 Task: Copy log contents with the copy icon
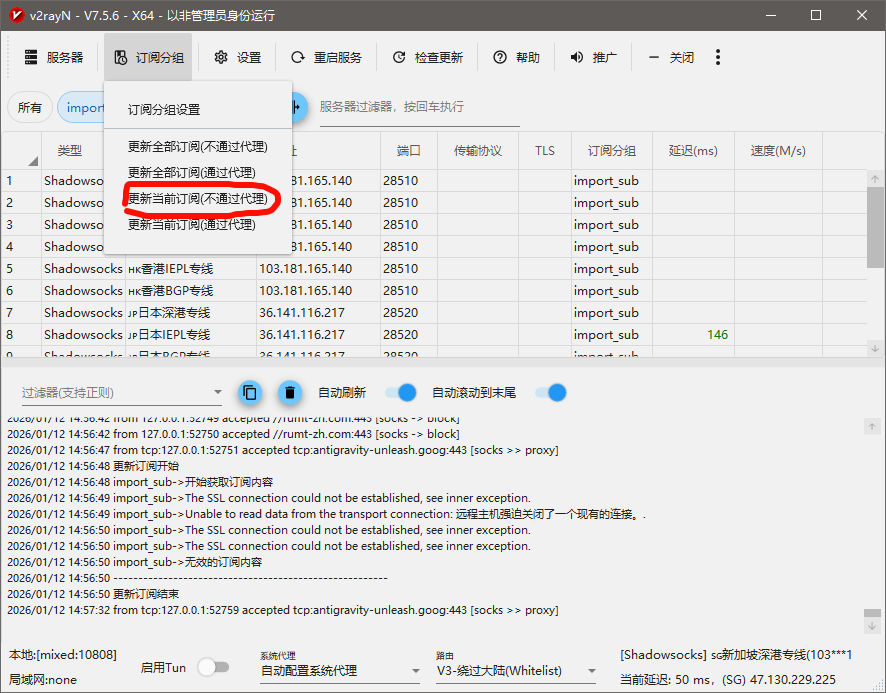pyautogui.click(x=250, y=393)
